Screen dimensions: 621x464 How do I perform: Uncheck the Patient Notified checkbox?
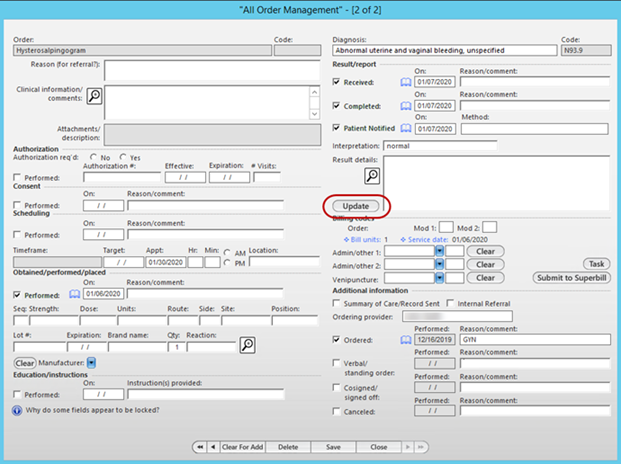337,128
